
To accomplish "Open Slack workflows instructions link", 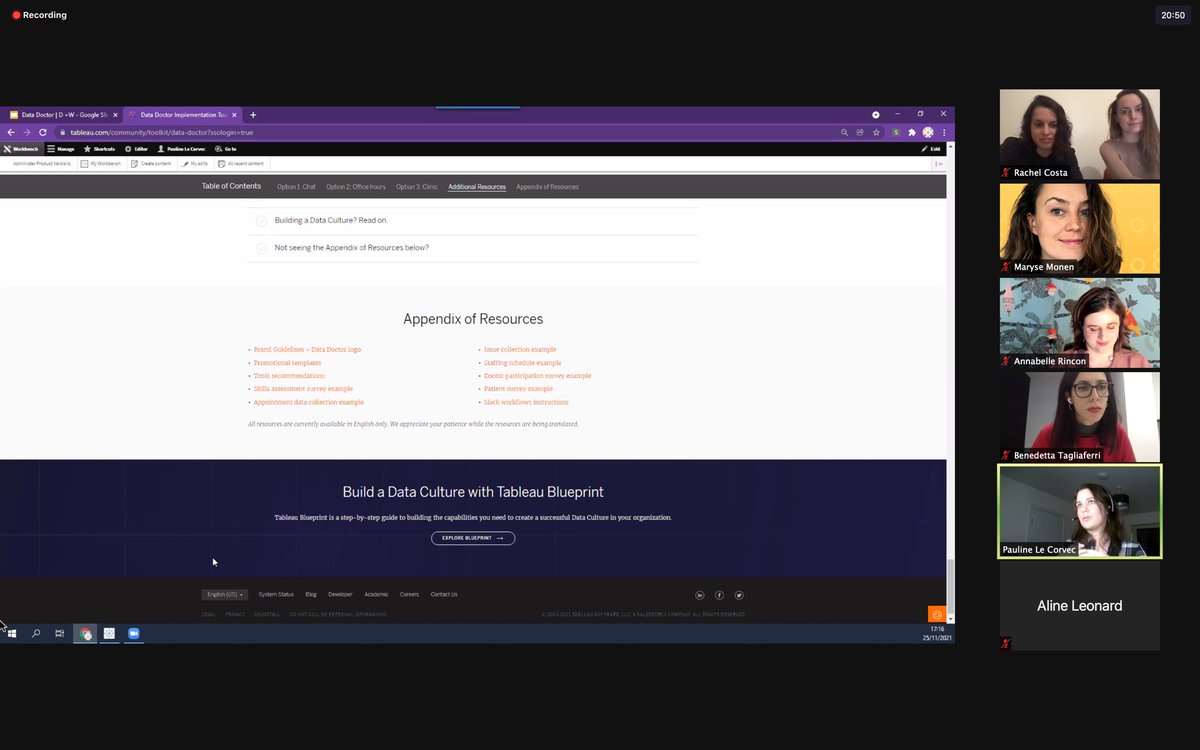I will [x=526, y=402].
